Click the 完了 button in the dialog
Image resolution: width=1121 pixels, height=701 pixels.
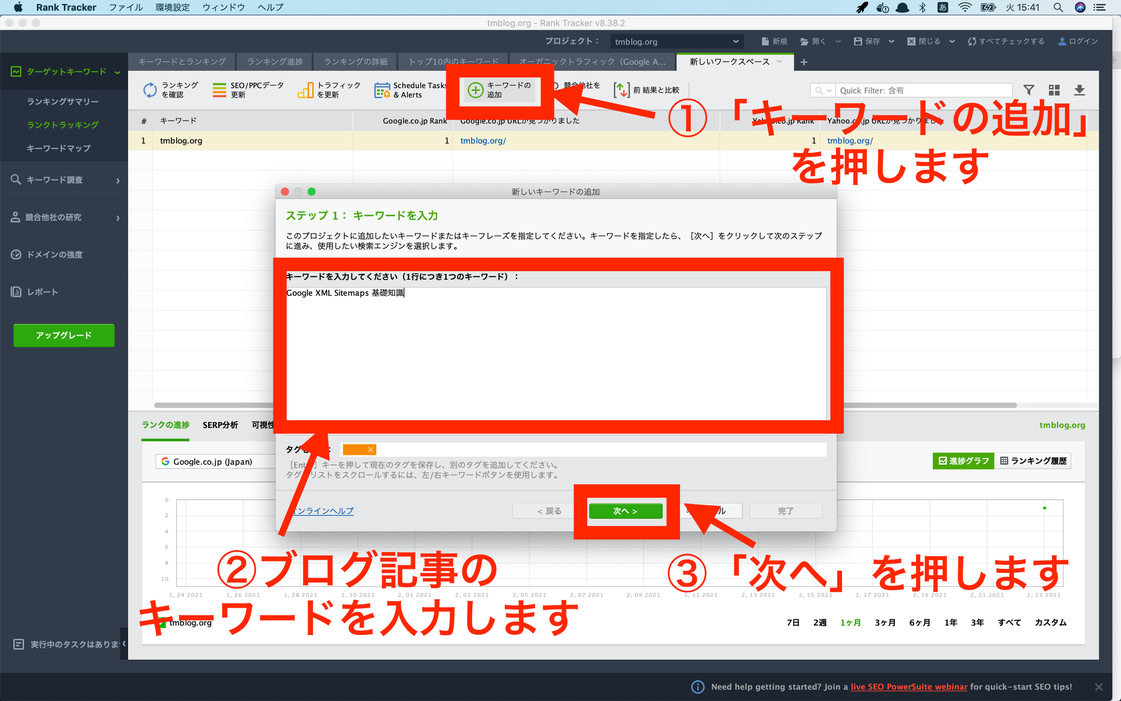pyautogui.click(x=786, y=511)
